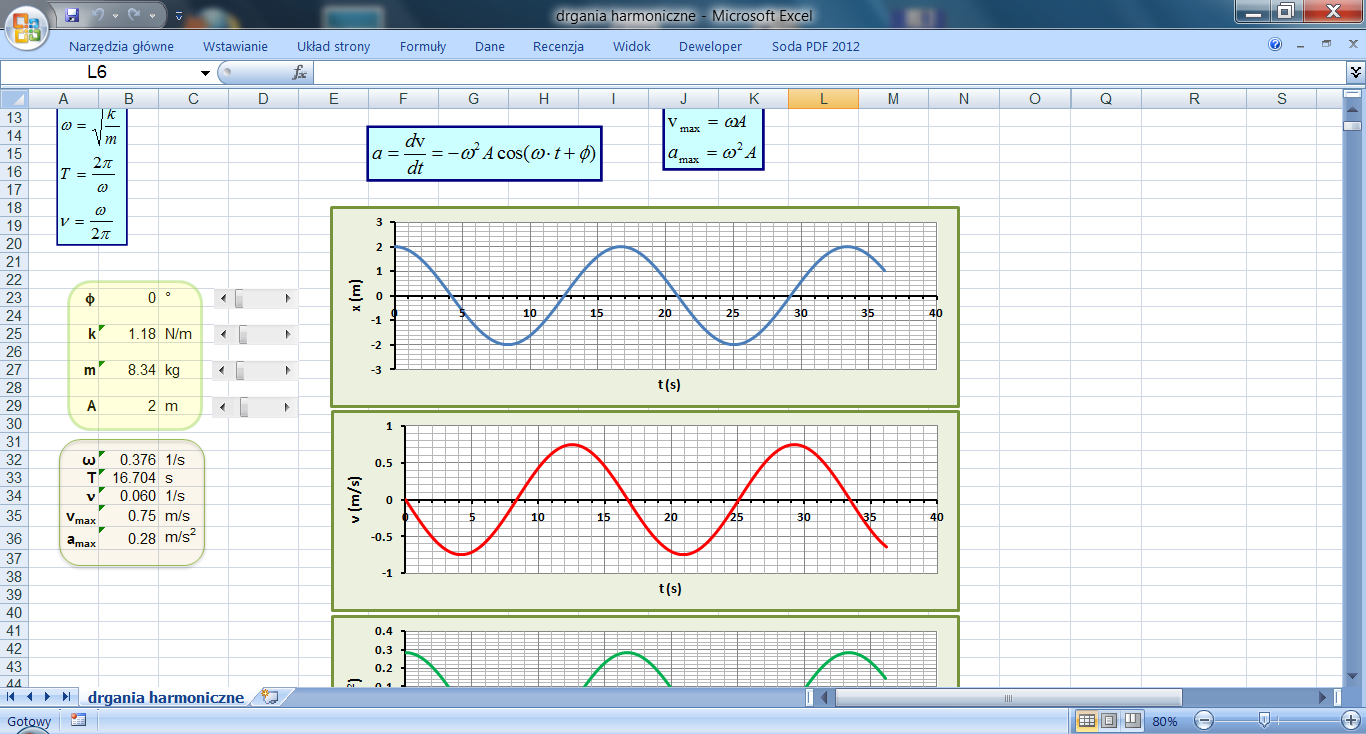Switch to the Dane tab
1366x734 pixels.
click(490, 46)
